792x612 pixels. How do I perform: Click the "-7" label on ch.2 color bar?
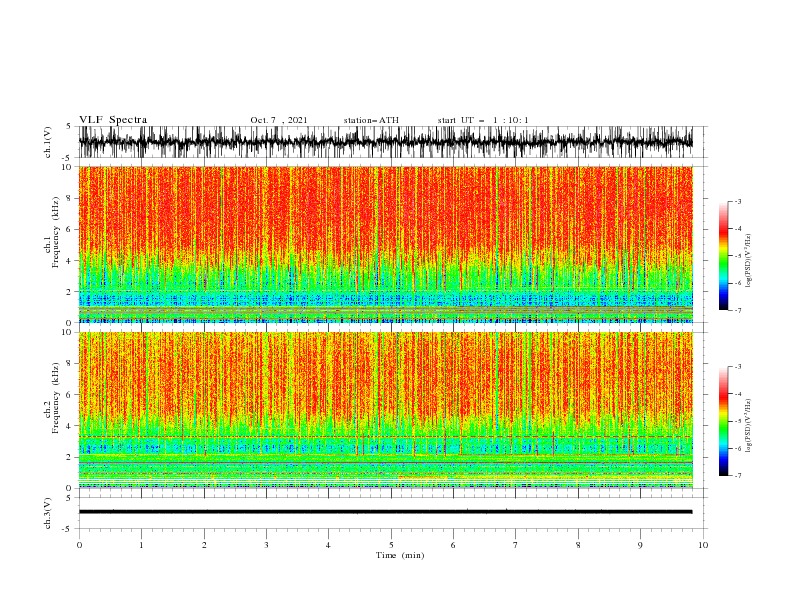tap(737, 475)
